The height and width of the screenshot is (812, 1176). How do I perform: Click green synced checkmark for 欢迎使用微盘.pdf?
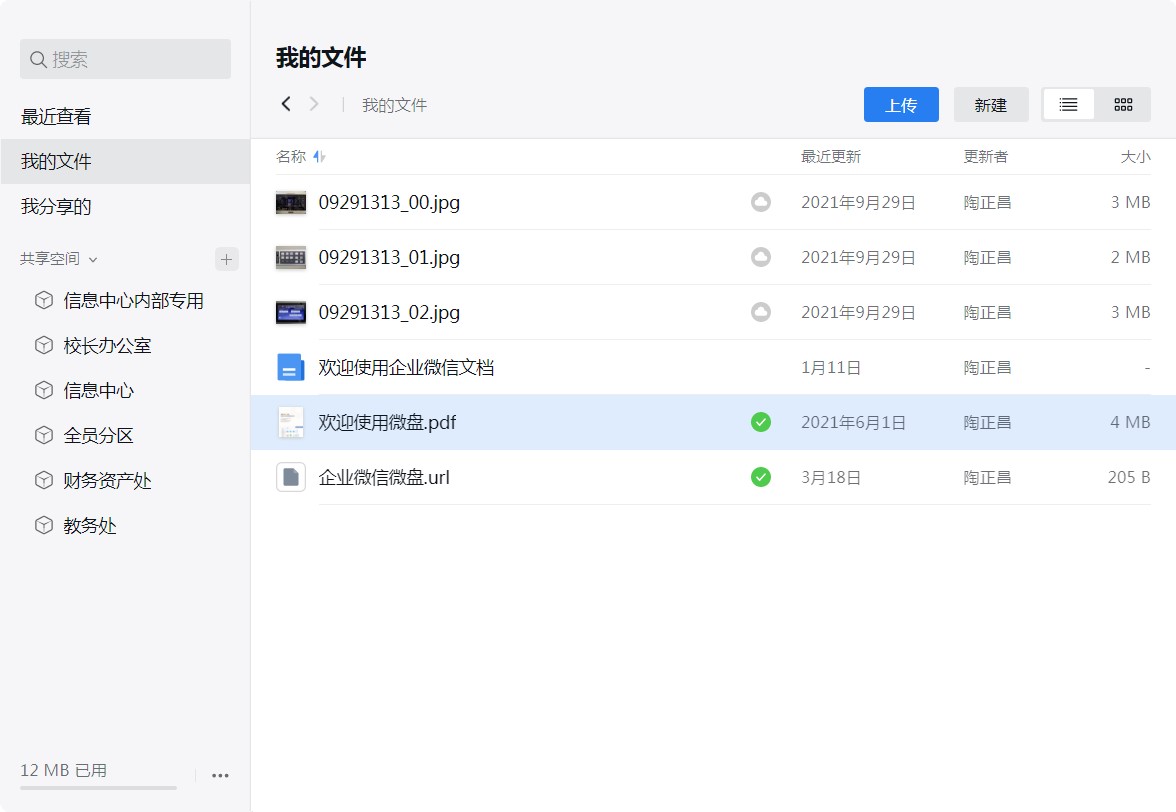[x=761, y=423]
